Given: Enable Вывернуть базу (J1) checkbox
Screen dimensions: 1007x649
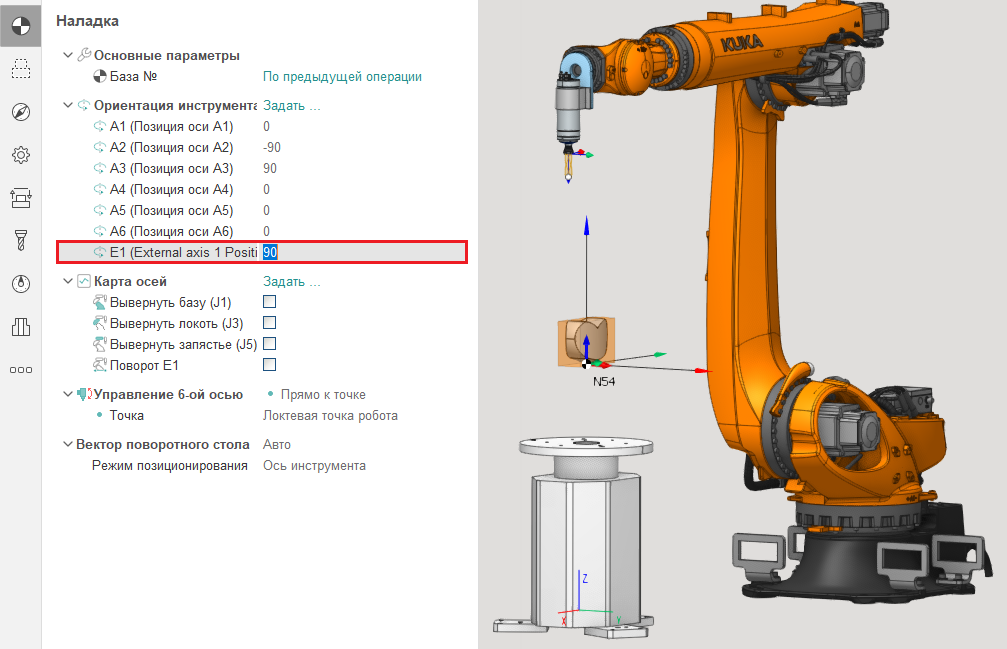Looking at the screenshot, I should pyautogui.click(x=269, y=301).
